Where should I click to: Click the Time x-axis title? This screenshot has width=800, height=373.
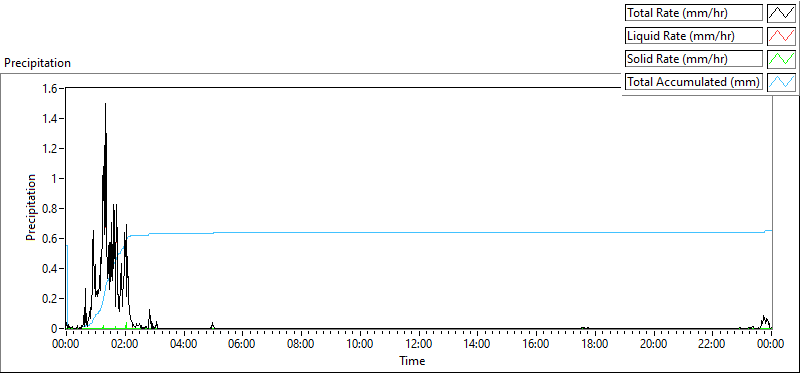(412, 361)
